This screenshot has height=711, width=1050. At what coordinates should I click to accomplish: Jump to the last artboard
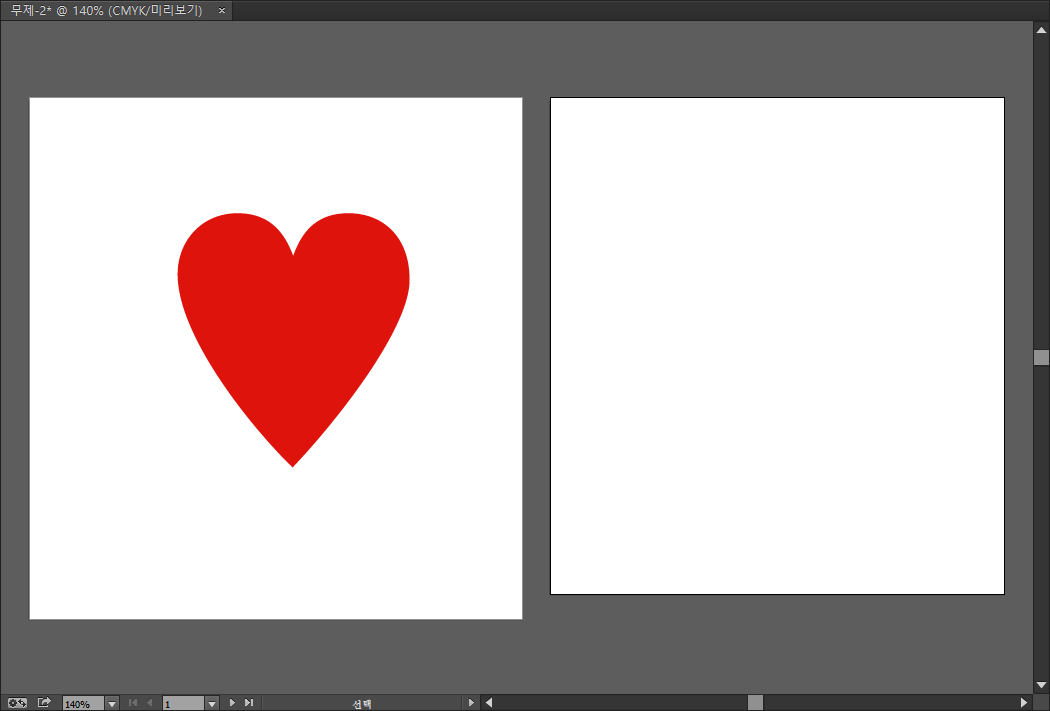point(249,703)
